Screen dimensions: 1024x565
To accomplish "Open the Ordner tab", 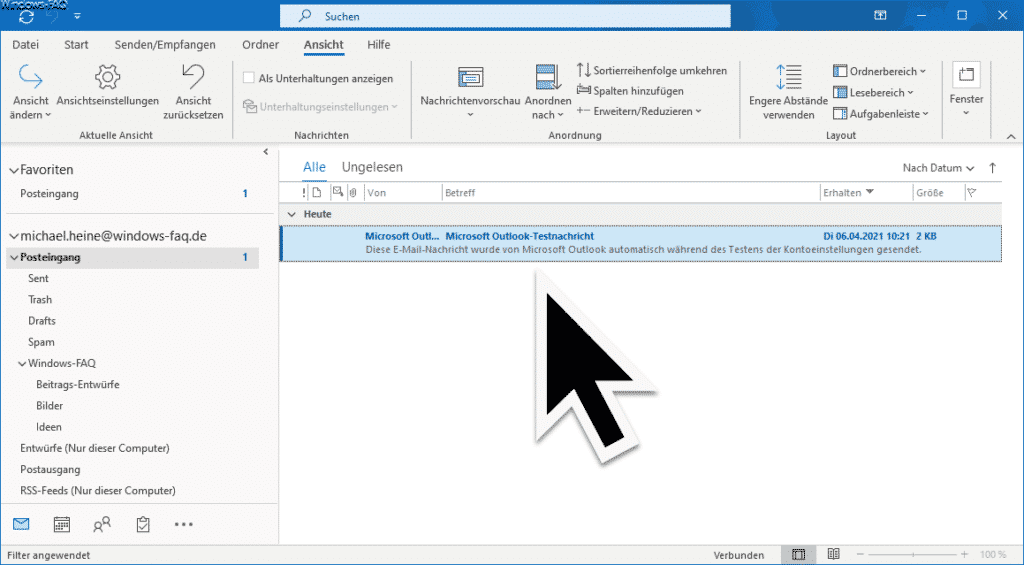I will [x=261, y=45].
